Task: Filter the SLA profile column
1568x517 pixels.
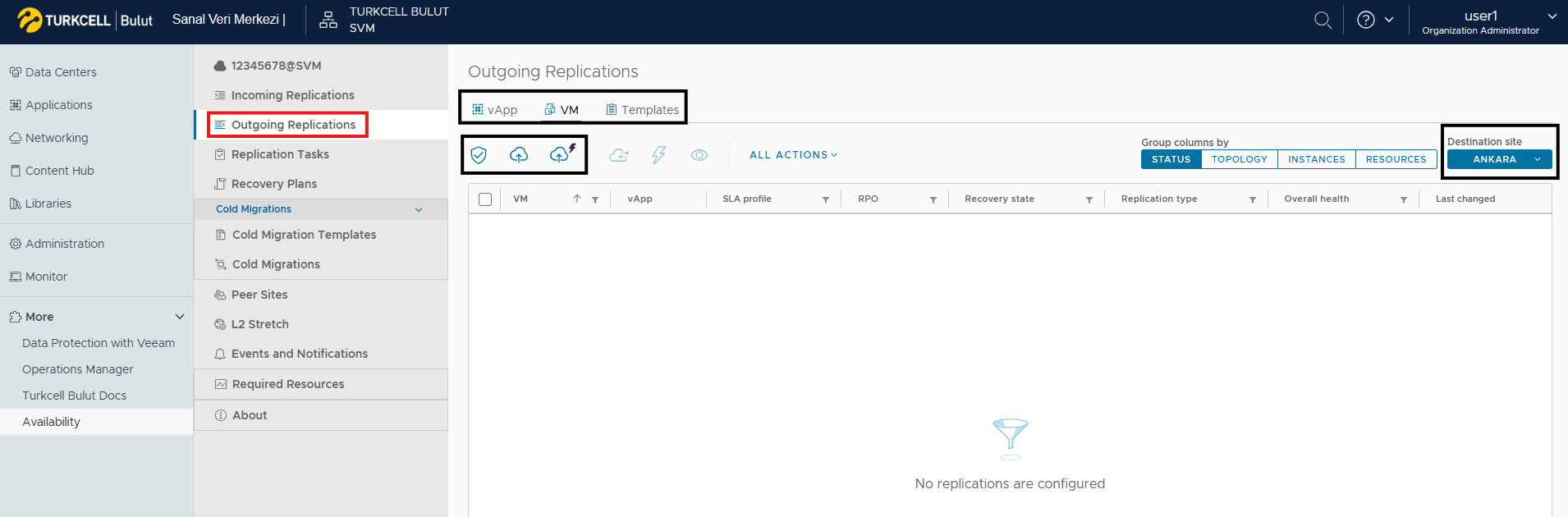Action: 826,199
